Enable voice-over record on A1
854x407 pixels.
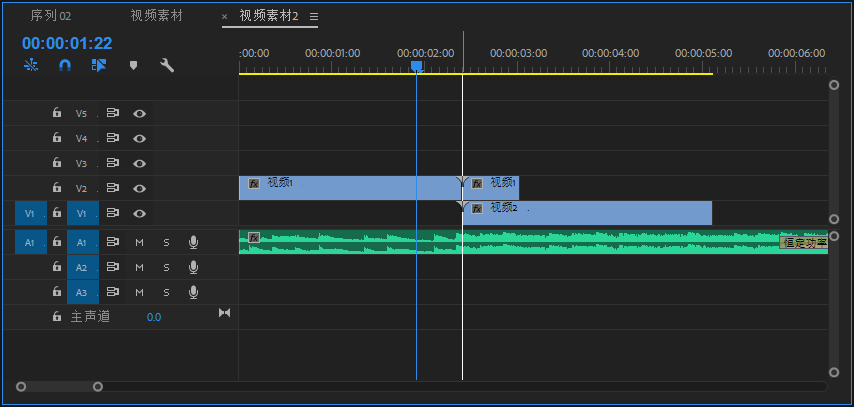pyautogui.click(x=193, y=242)
